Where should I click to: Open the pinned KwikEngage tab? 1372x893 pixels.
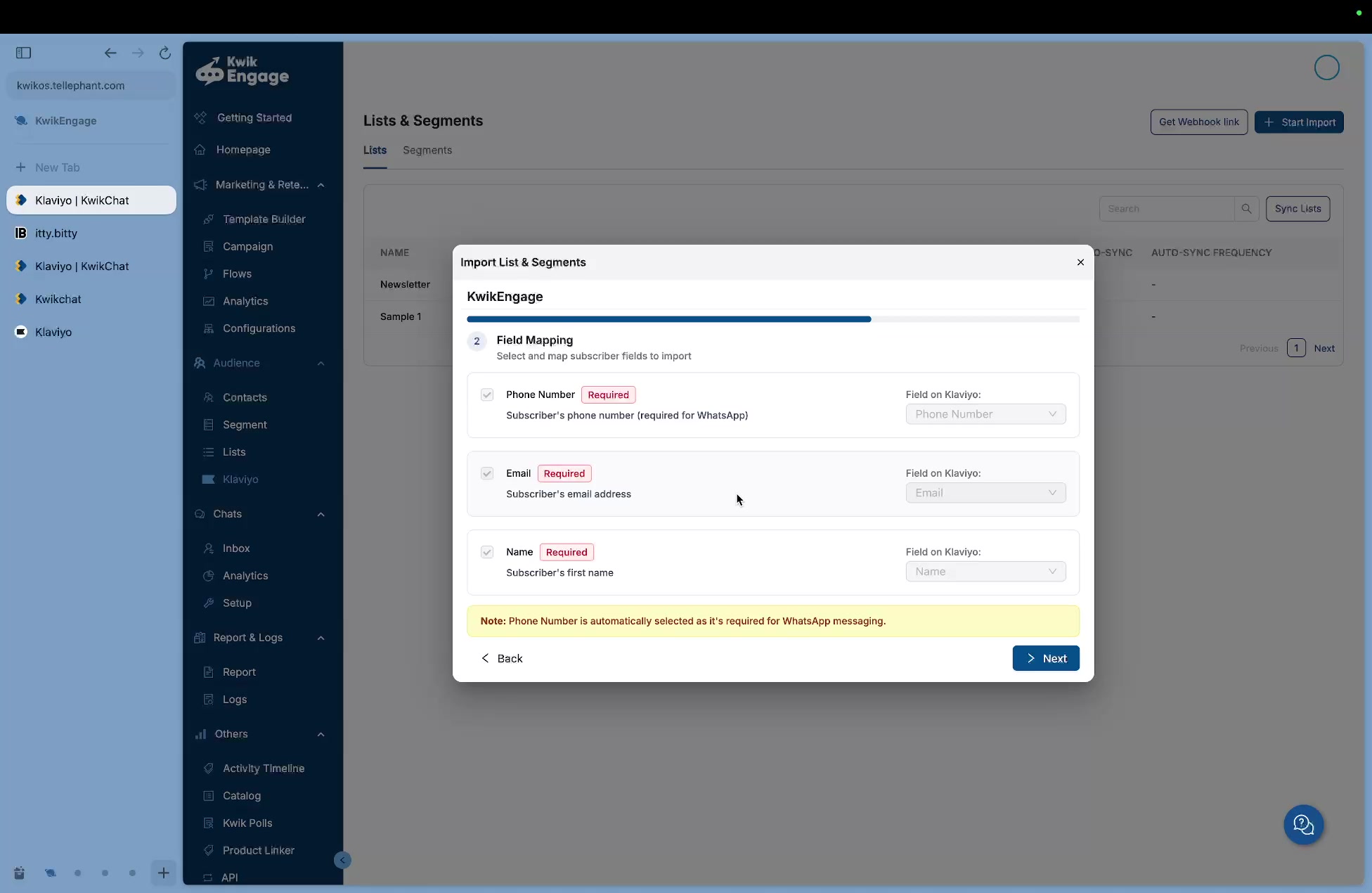click(x=91, y=121)
